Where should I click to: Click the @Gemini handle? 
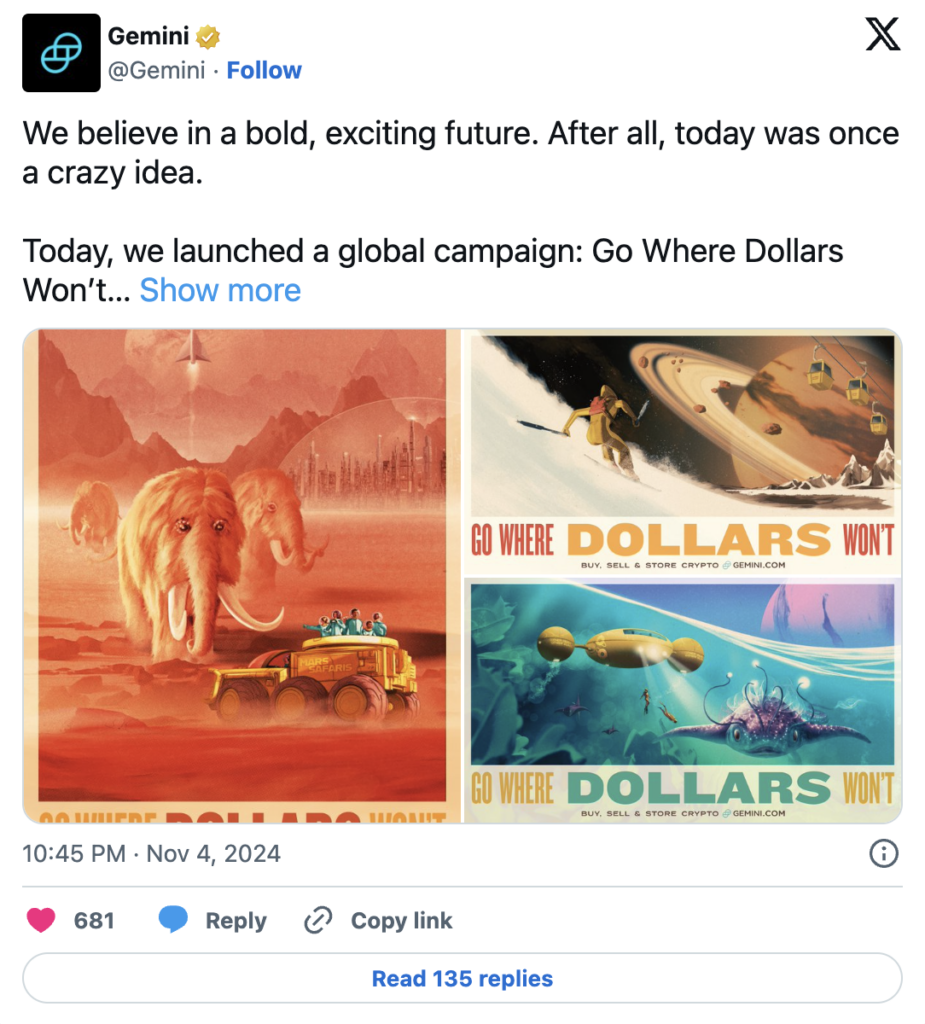pyautogui.click(x=156, y=70)
